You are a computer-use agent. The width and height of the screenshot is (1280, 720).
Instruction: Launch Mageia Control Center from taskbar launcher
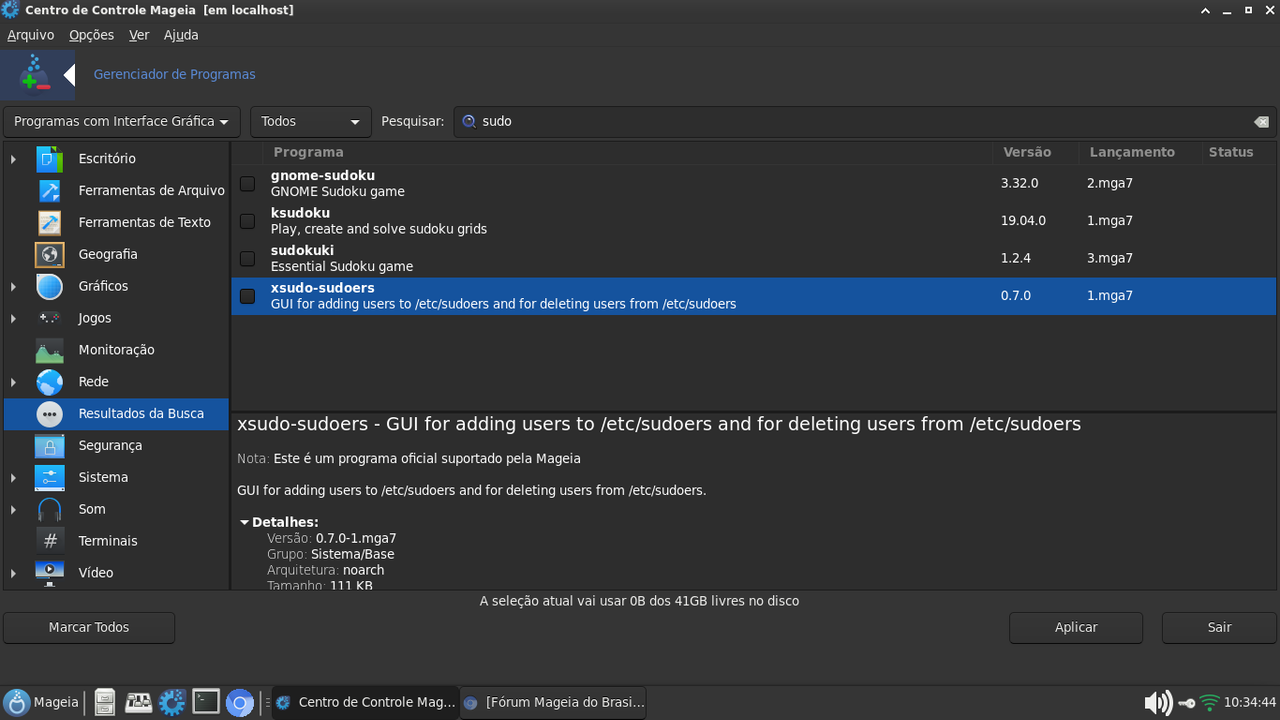point(172,703)
